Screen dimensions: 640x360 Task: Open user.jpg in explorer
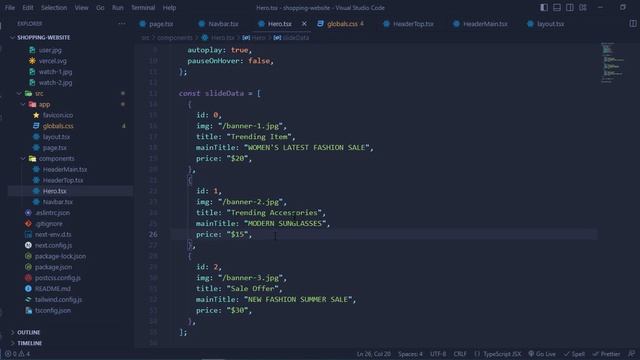tap(50, 50)
